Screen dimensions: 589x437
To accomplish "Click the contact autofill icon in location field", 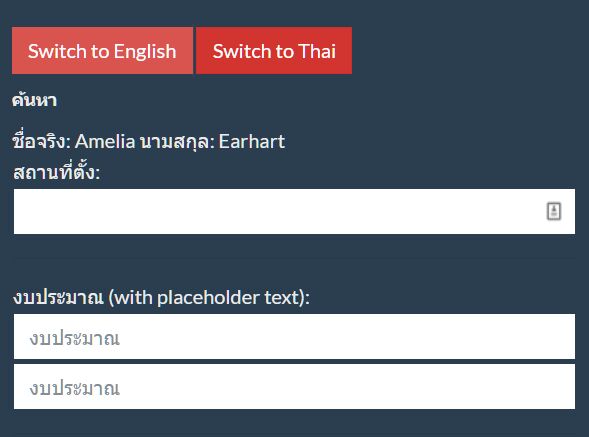I will click(x=553, y=211).
